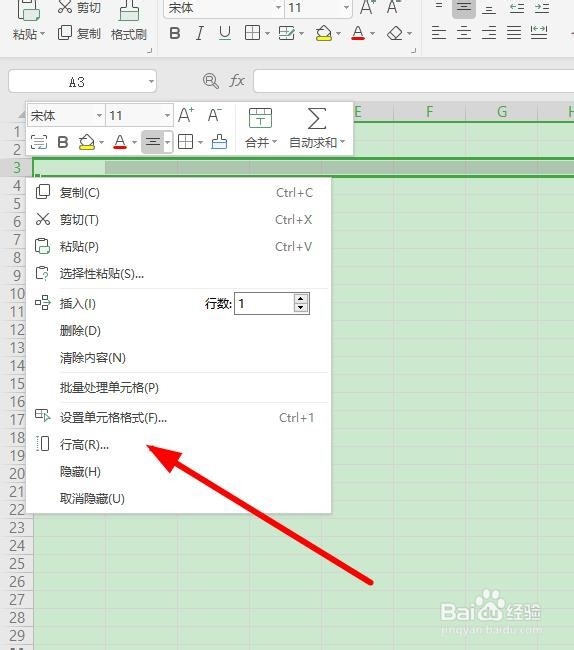Toggle ribbon middle vertical align button
Screen dimensions: 574x650
pyautogui.click(x=464, y=8)
